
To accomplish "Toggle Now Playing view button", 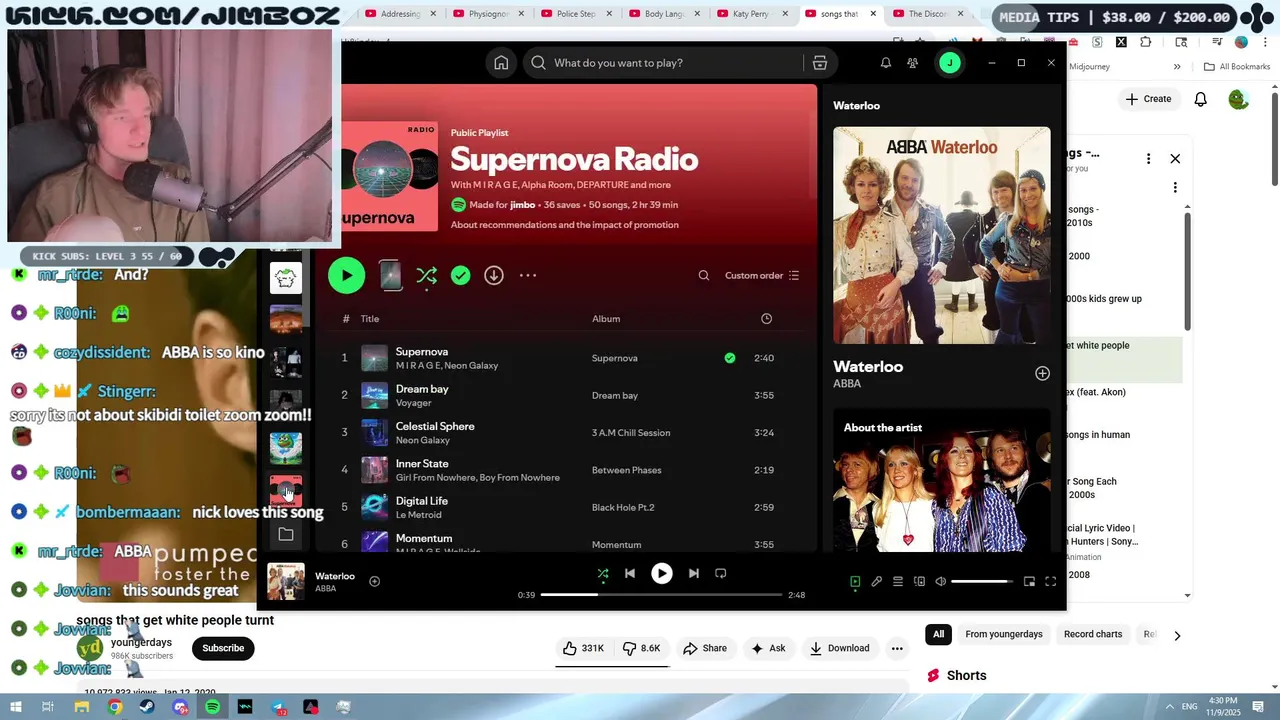I will click(855, 582).
